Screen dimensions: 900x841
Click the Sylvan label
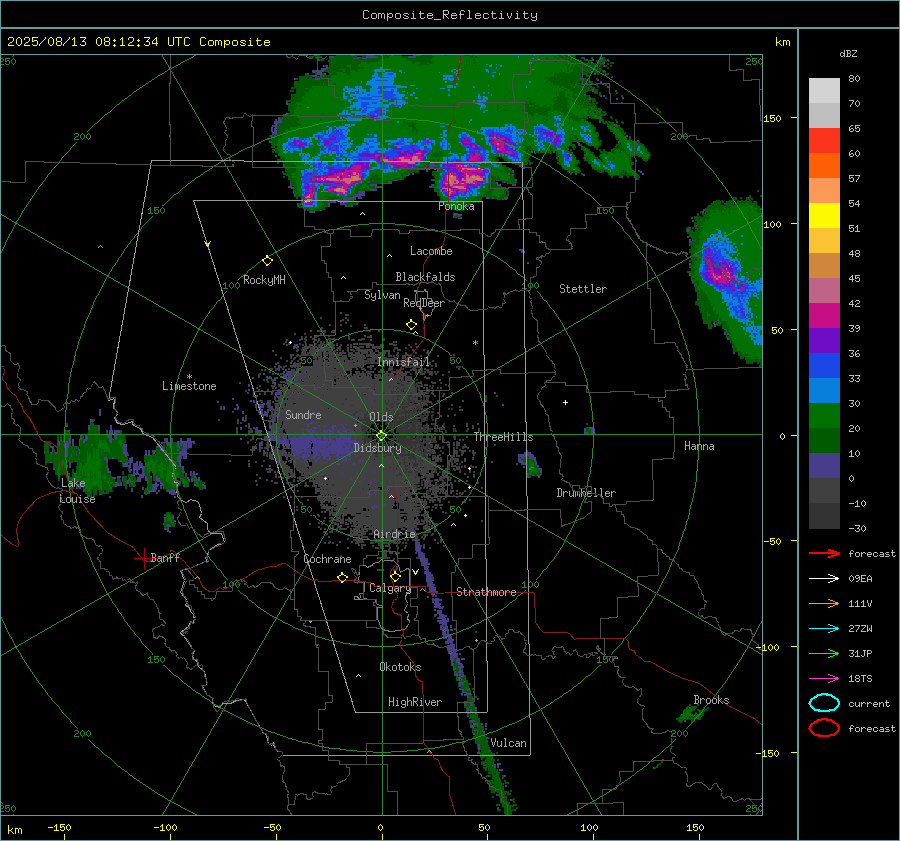382,295
